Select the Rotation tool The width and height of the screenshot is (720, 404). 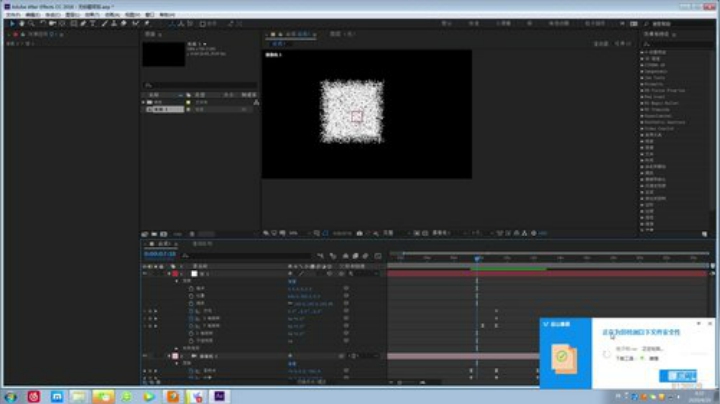[42, 23]
